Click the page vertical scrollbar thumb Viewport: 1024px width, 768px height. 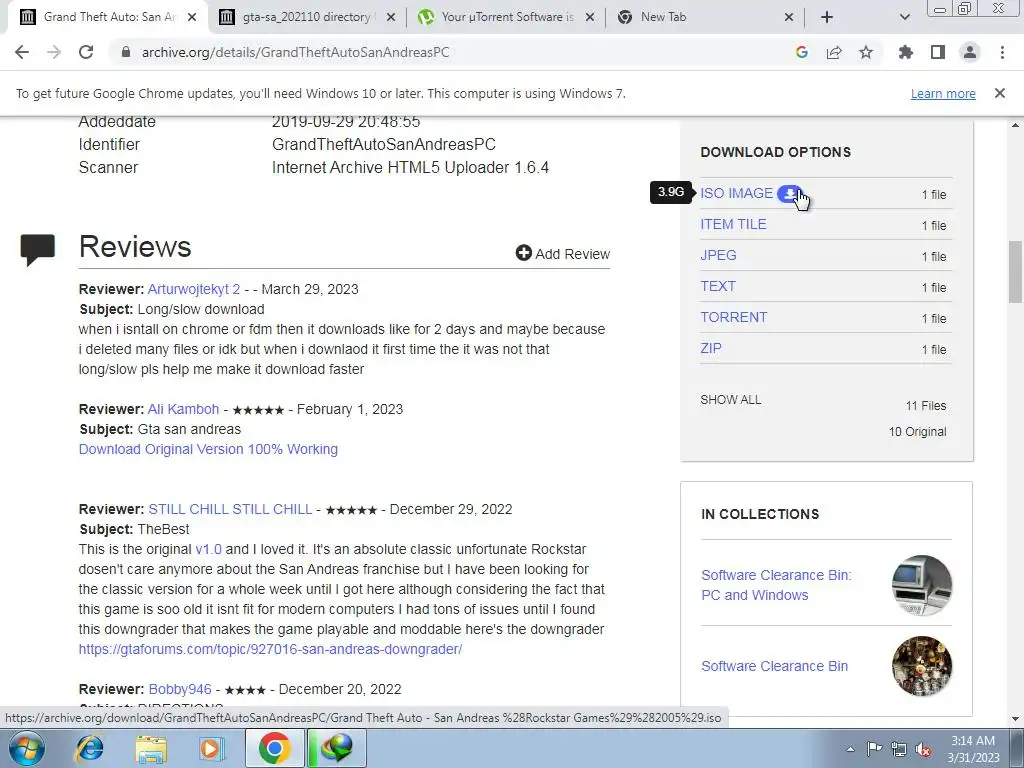[1015, 272]
